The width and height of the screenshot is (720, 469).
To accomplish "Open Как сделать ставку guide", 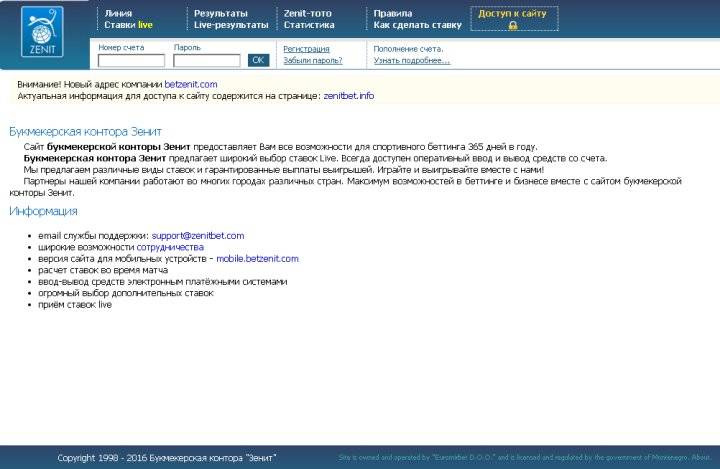I will [417, 25].
